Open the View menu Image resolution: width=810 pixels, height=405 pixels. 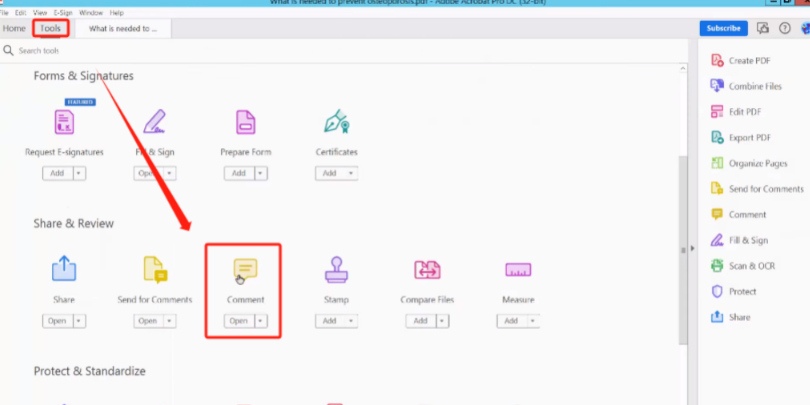[40, 12]
